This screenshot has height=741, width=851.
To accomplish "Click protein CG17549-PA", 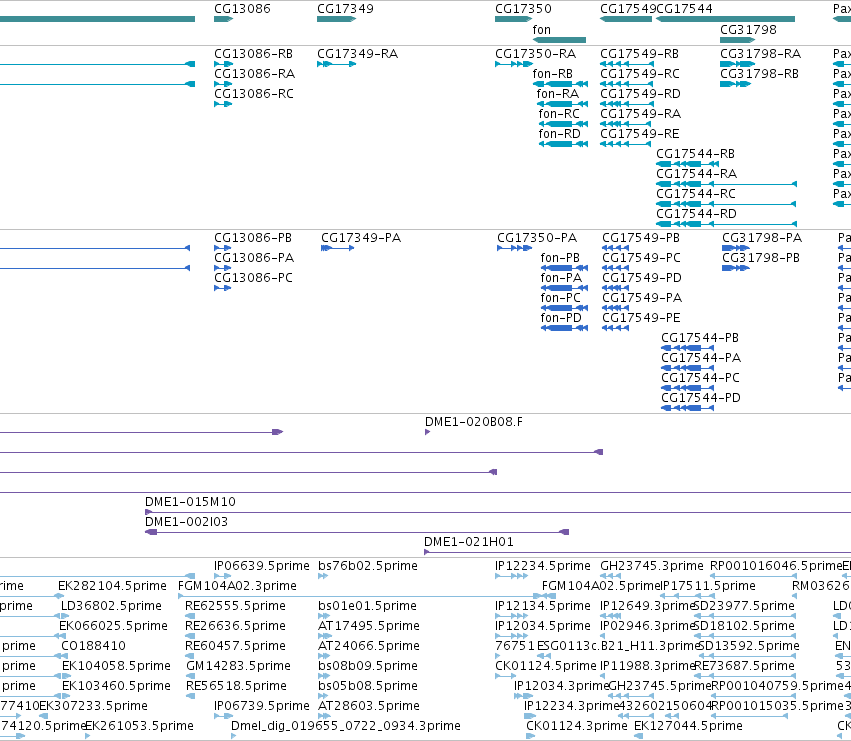I will click(x=642, y=298).
